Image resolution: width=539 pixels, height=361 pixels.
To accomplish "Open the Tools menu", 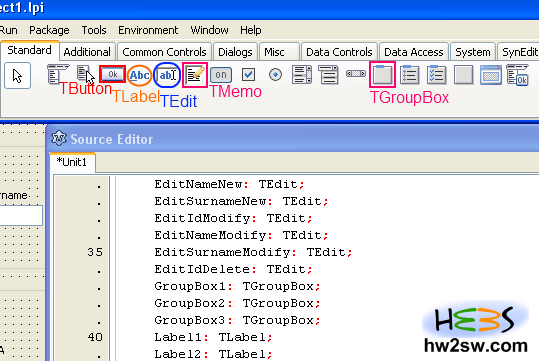I will click(x=94, y=30).
